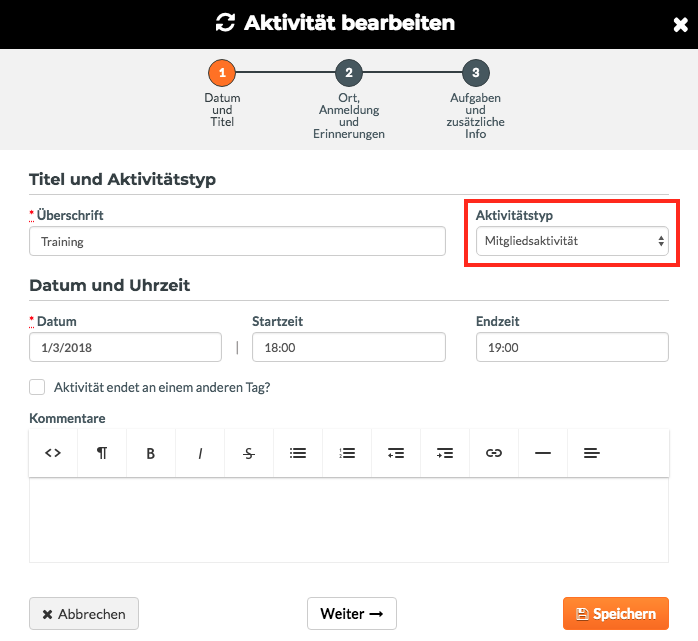This screenshot has height=641, width=698.
Task: Focus the Startzeit time field
Action: tap(349, 347)
